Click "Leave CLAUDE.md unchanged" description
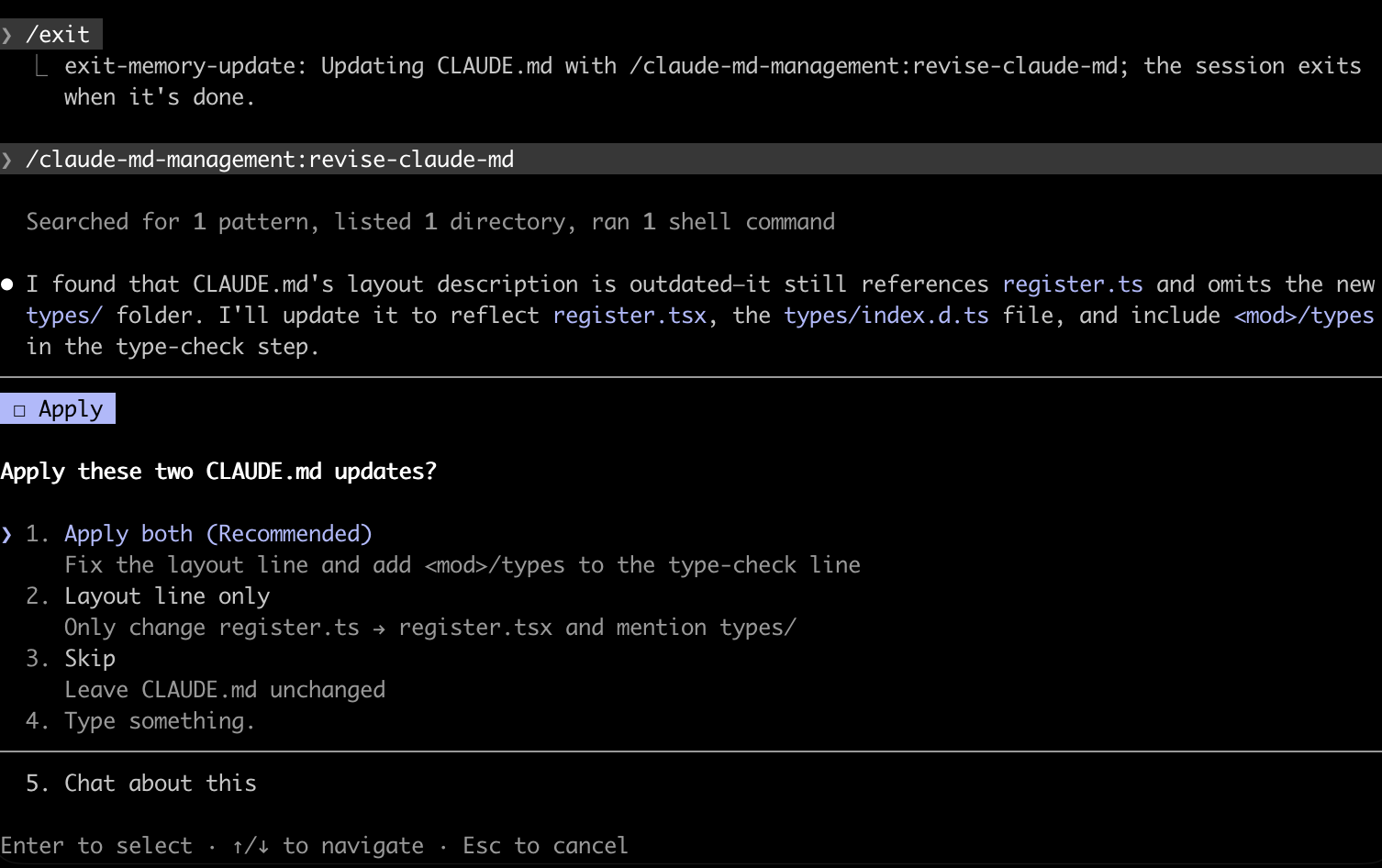This screenshot has width=1382, height=868. click(x=225, y=690)
